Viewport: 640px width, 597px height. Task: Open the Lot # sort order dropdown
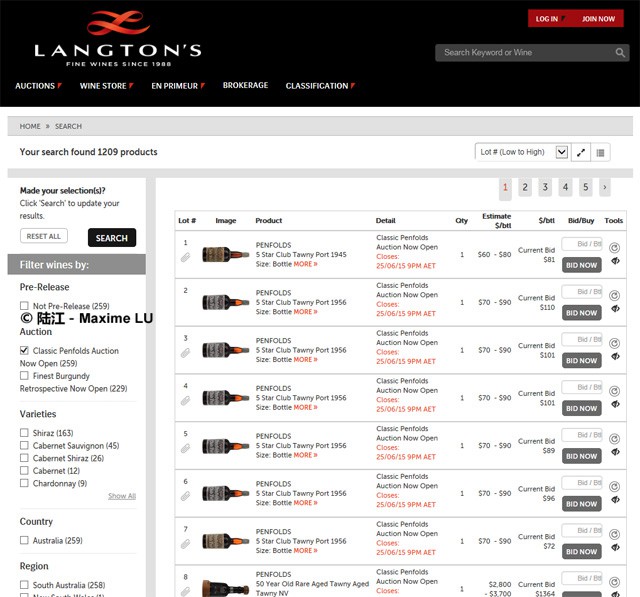[521, 152]
